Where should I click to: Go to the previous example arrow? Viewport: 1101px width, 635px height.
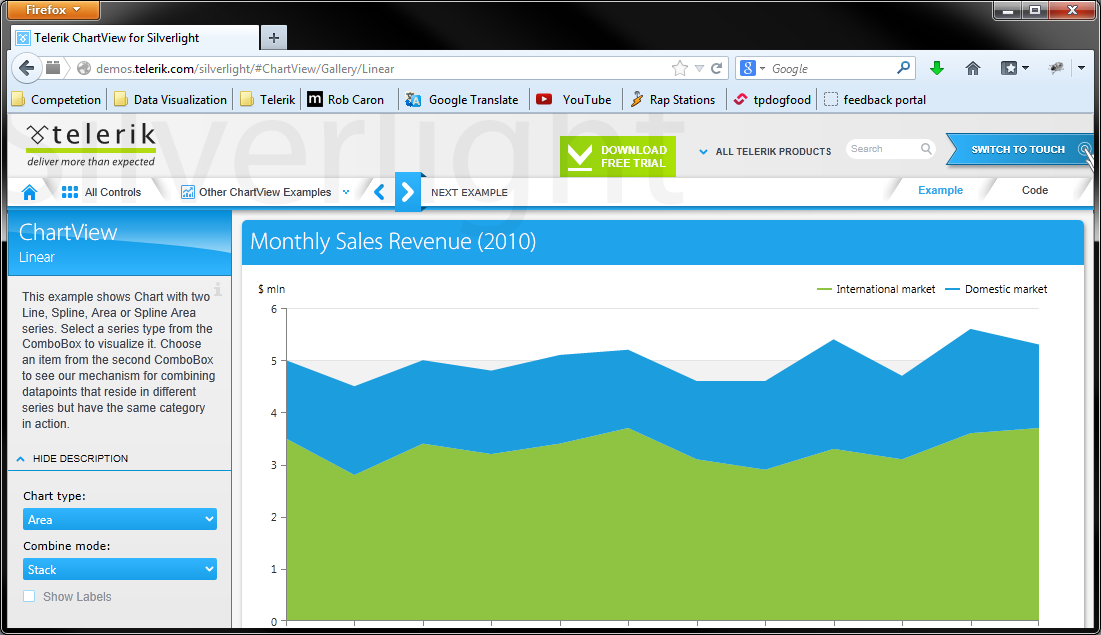tap(379, 192)
